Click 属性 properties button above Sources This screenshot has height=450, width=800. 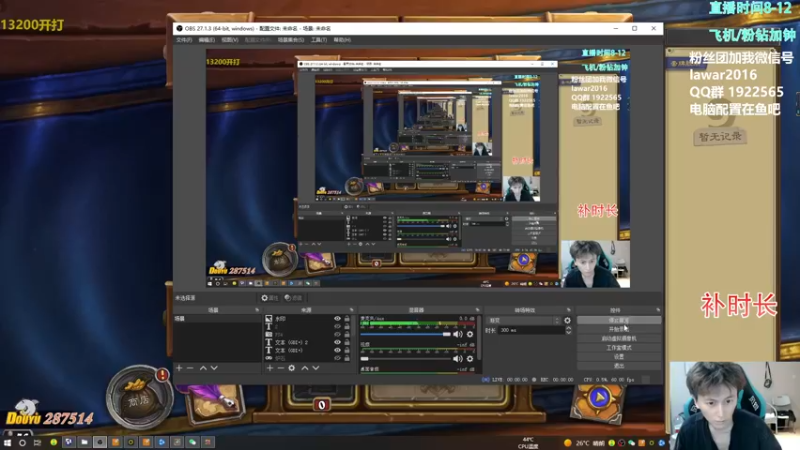tap(269, 298)
